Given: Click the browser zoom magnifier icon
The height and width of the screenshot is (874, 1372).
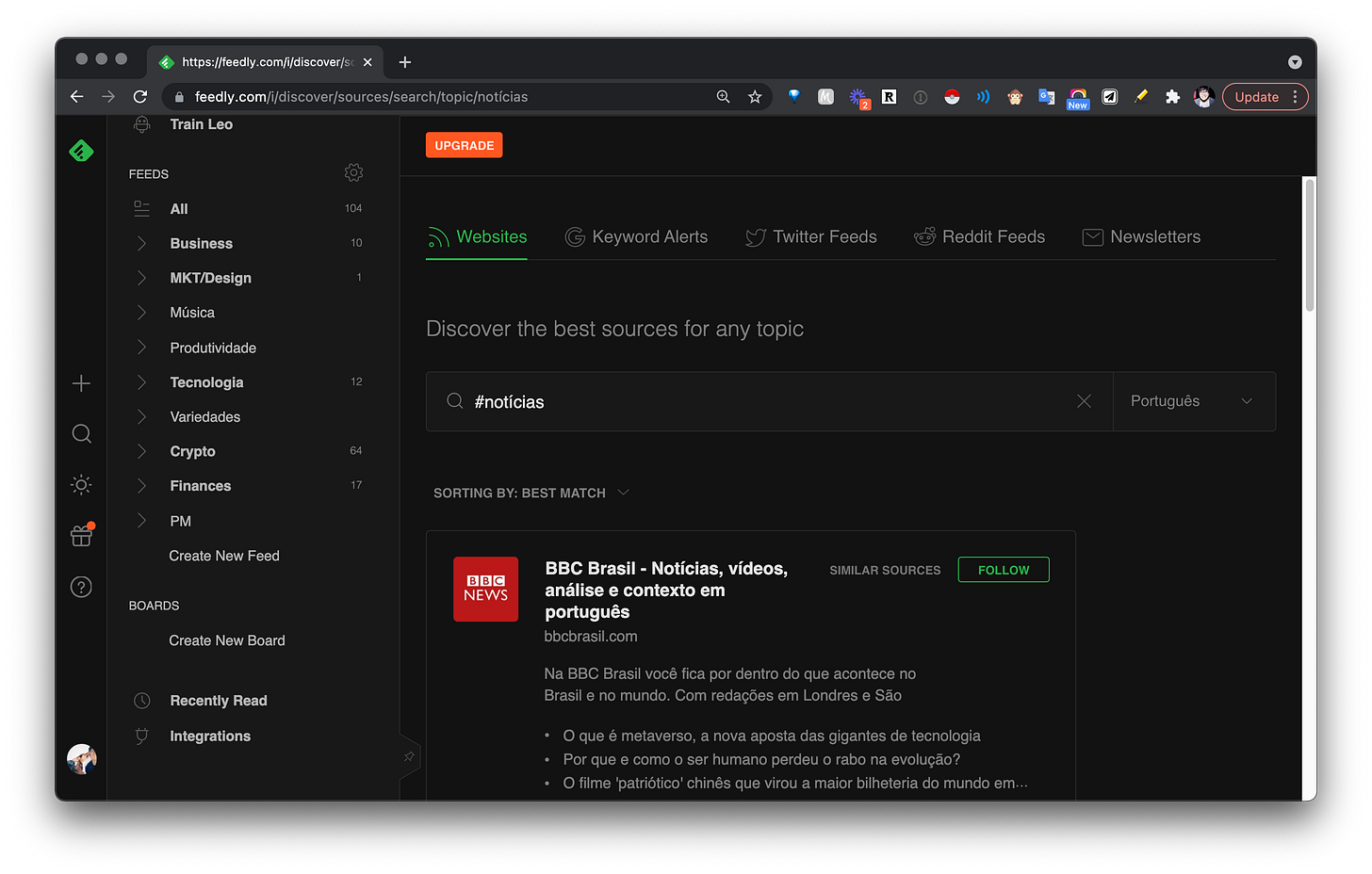Looking at the screenshot, I should [x=723, y=97].
